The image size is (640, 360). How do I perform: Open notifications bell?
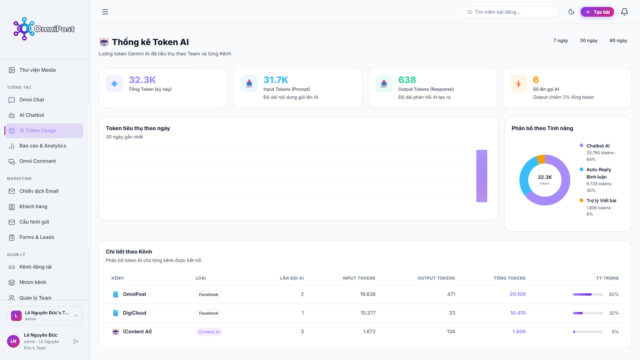(624, 12)
